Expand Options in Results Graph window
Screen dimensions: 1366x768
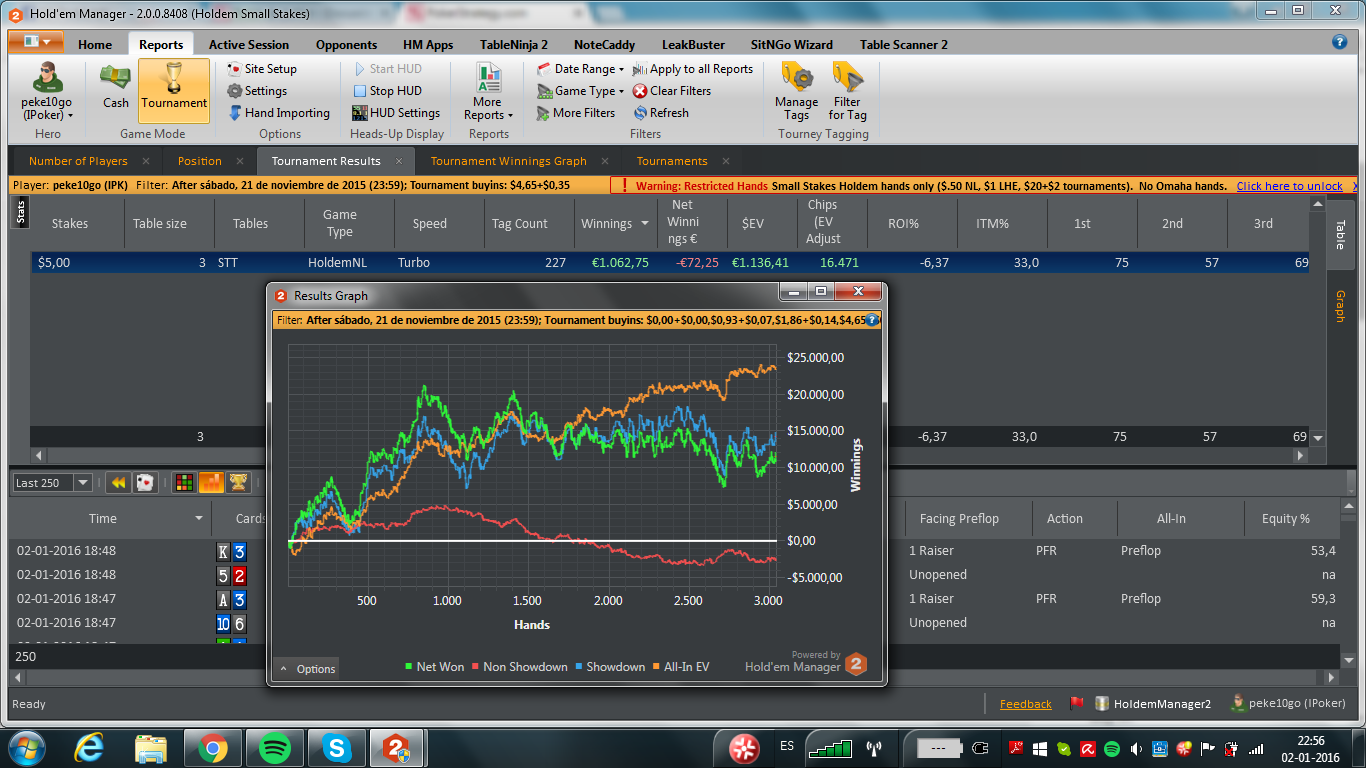point(307,669)
